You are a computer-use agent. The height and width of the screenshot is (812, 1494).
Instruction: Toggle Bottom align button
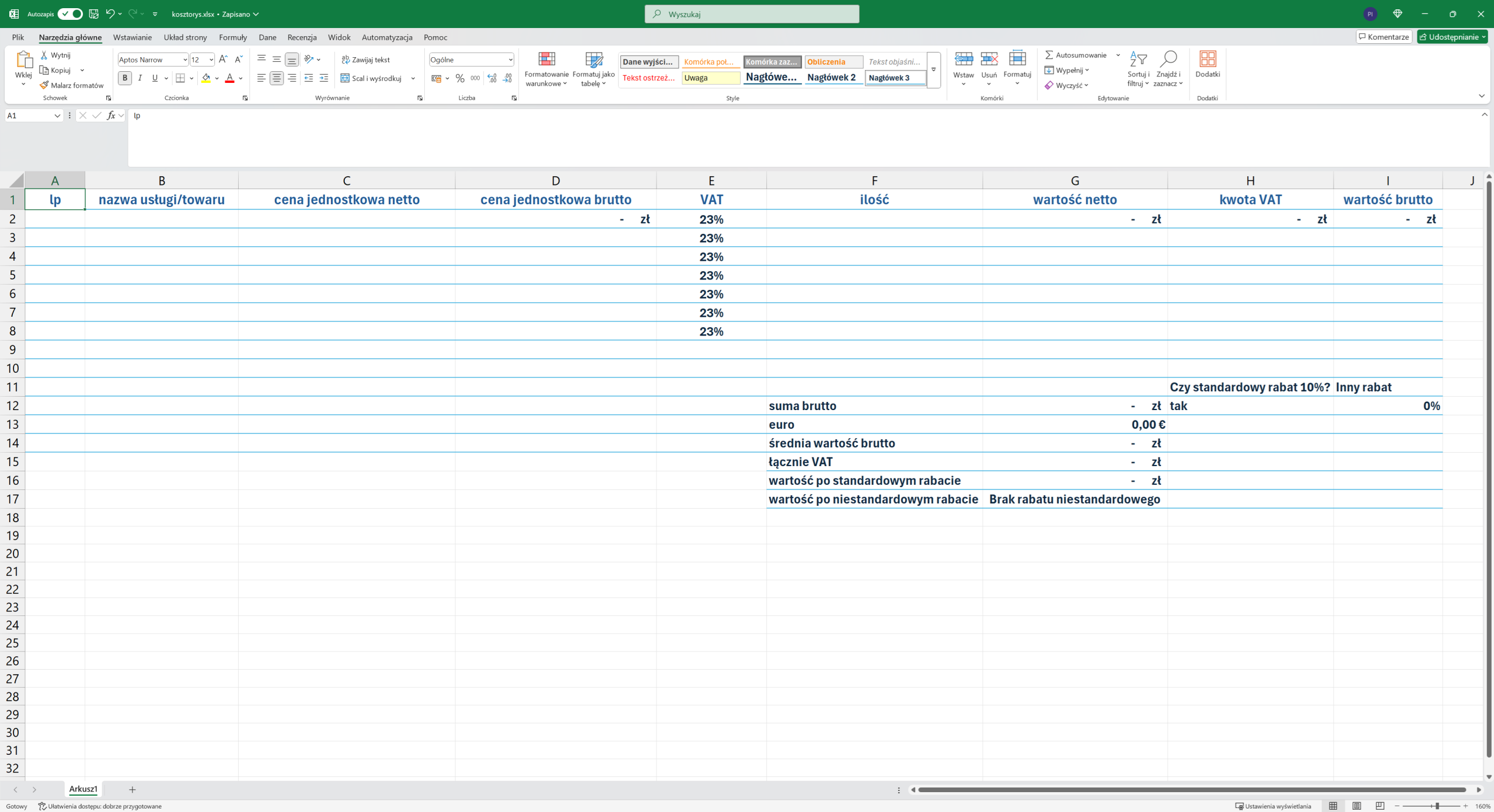[292, 60]
